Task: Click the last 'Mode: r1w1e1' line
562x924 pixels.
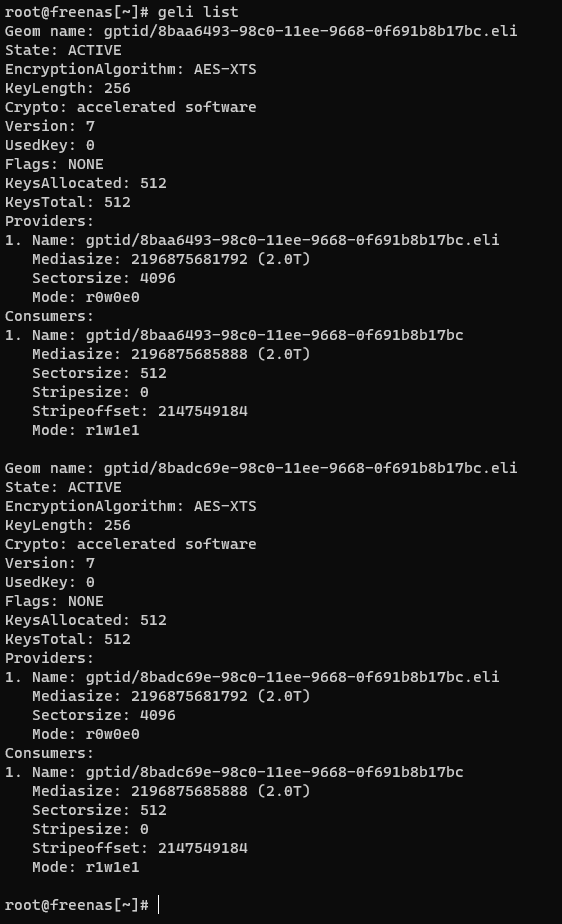Action: [85, 867]
